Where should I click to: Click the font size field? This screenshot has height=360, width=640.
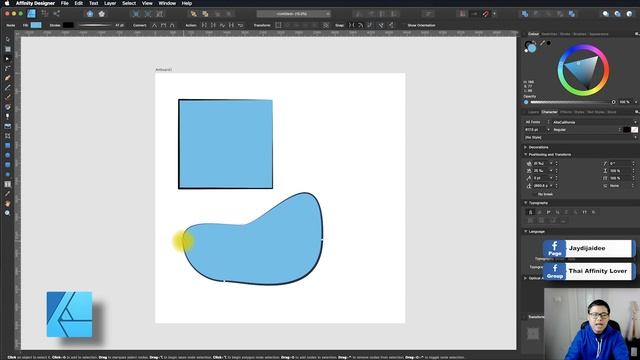tap(534, 130)
